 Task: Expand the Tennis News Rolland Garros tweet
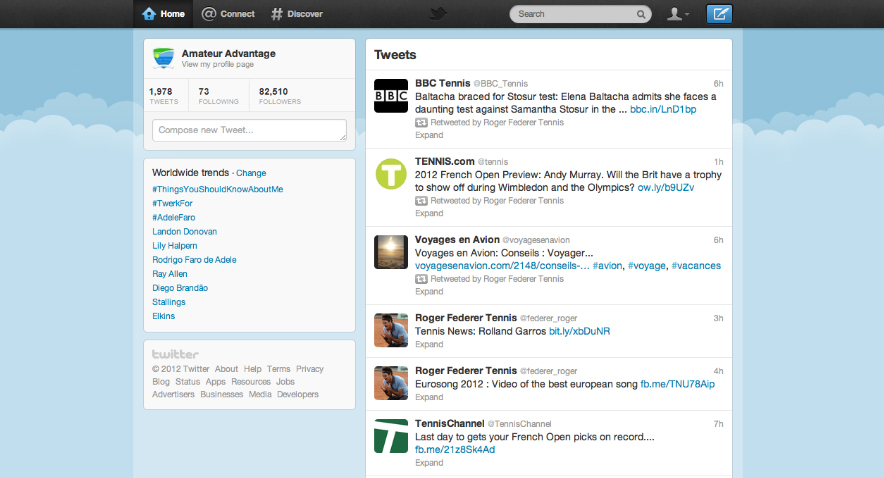(429, 344)
